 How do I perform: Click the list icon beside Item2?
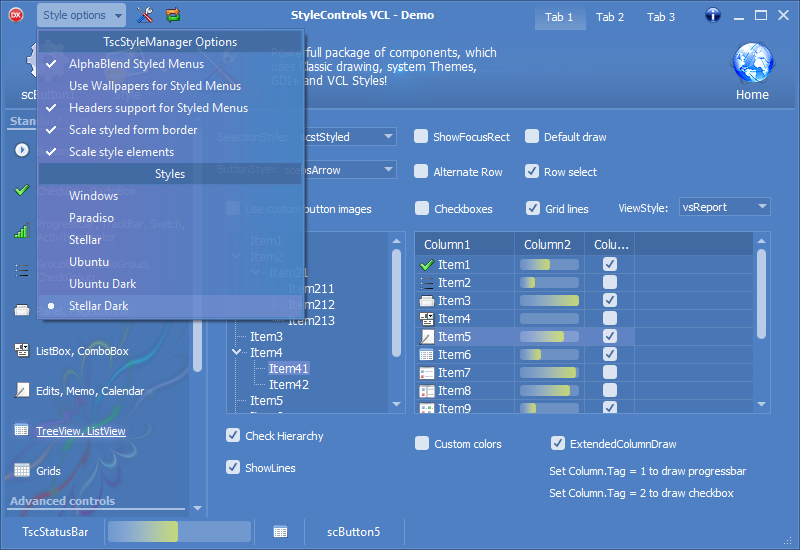(x=427, y=283)
